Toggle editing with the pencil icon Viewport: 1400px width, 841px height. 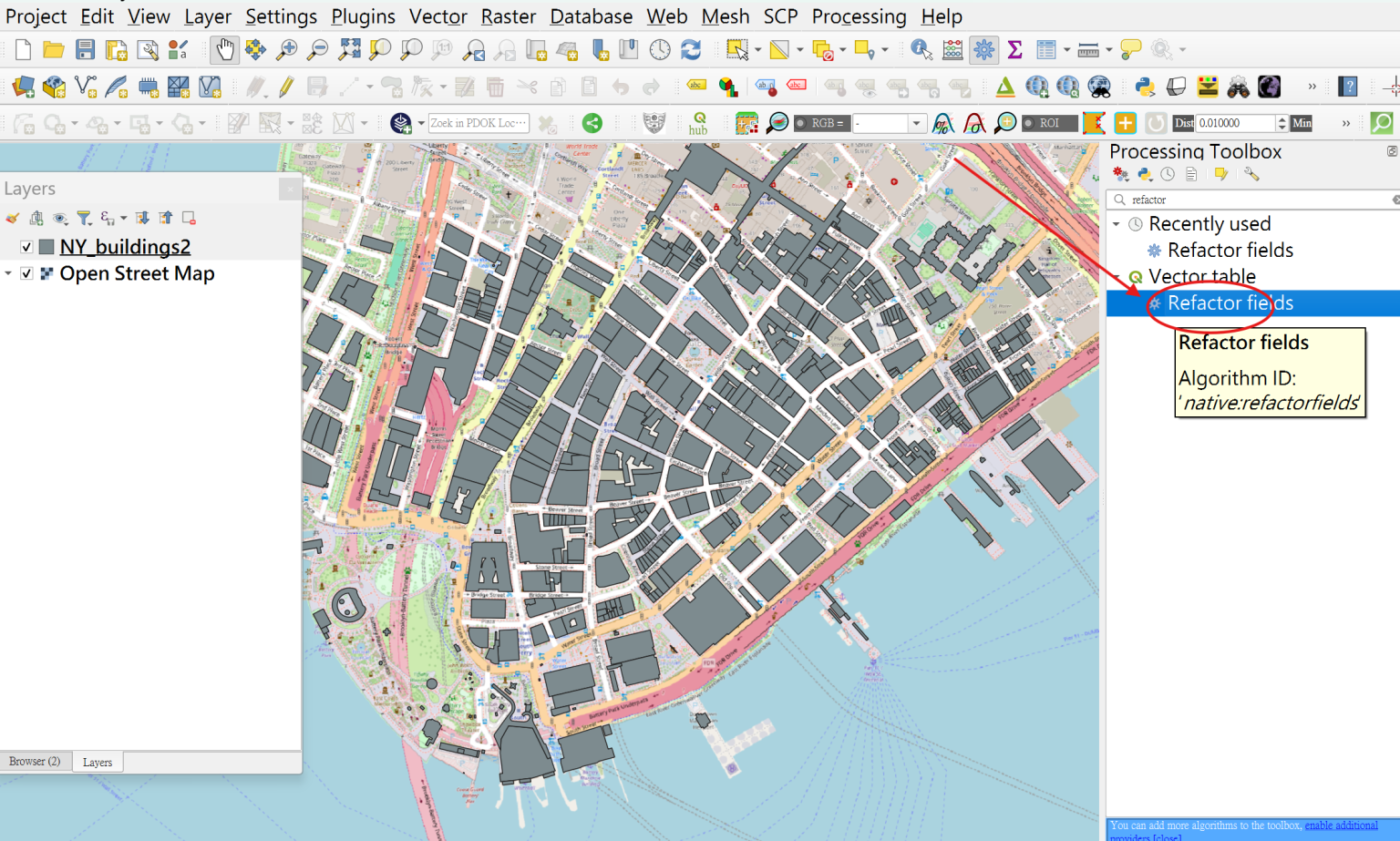[x=286, y=87]
